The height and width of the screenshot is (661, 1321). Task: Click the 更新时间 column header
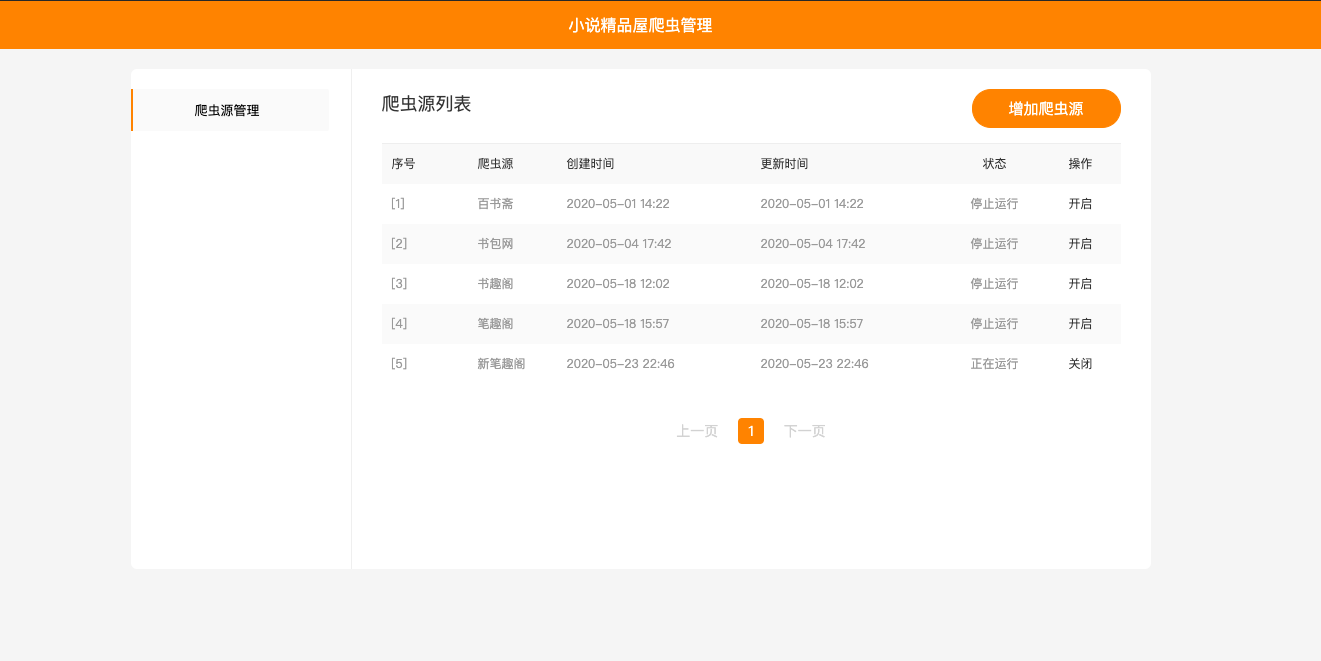(x=784, y=164)
